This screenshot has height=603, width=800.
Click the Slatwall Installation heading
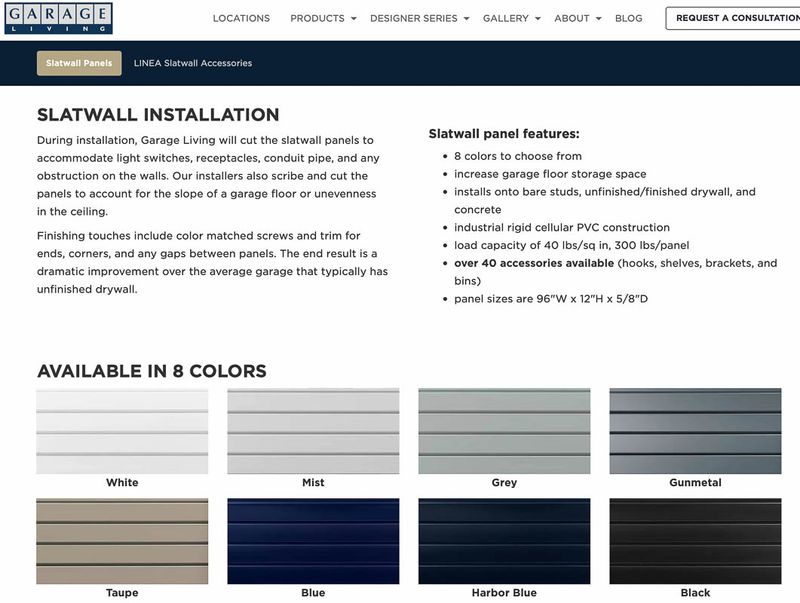pos(158,115)
